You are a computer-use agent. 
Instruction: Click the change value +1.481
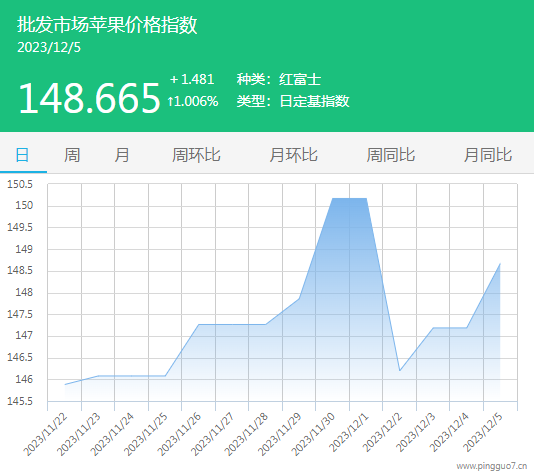[192, 79]
